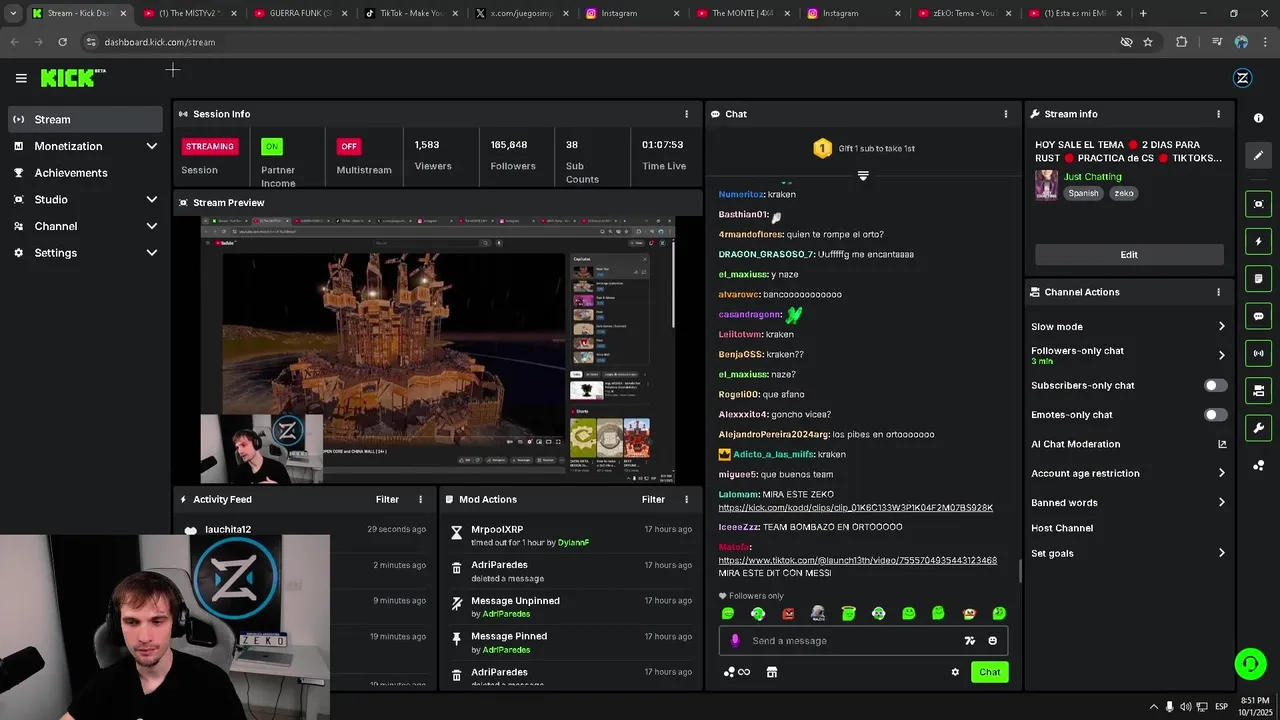Open Activity Feed three-dot menu

tap(420, 499)
